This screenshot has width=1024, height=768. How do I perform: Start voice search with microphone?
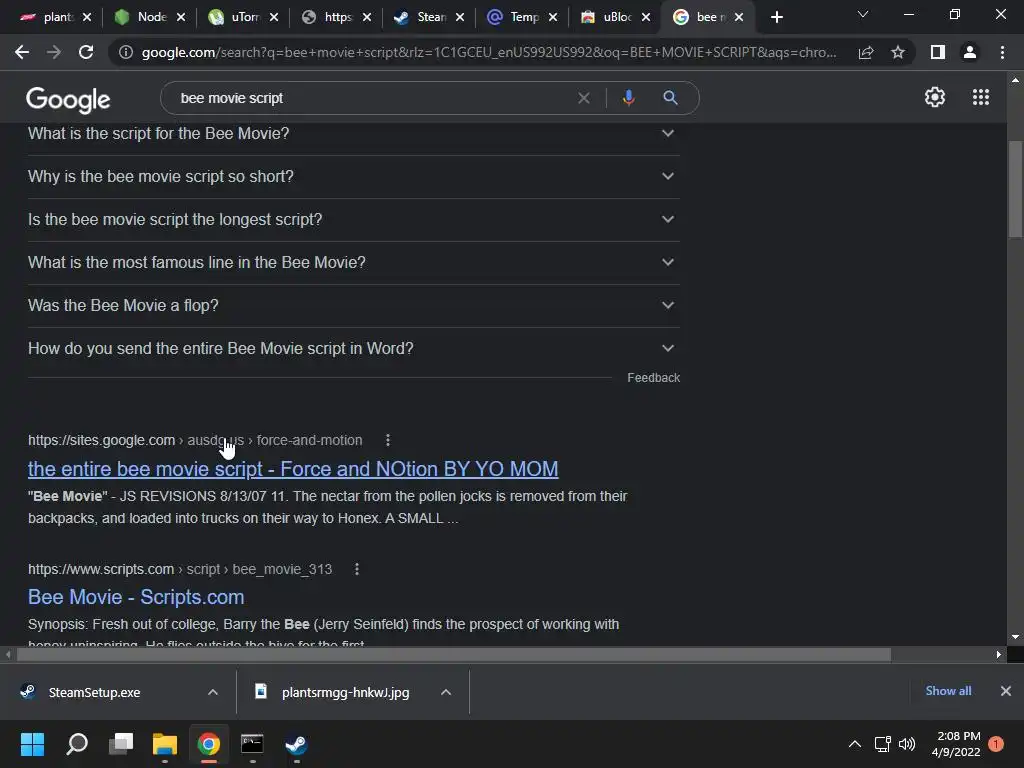tap(628, 98)
